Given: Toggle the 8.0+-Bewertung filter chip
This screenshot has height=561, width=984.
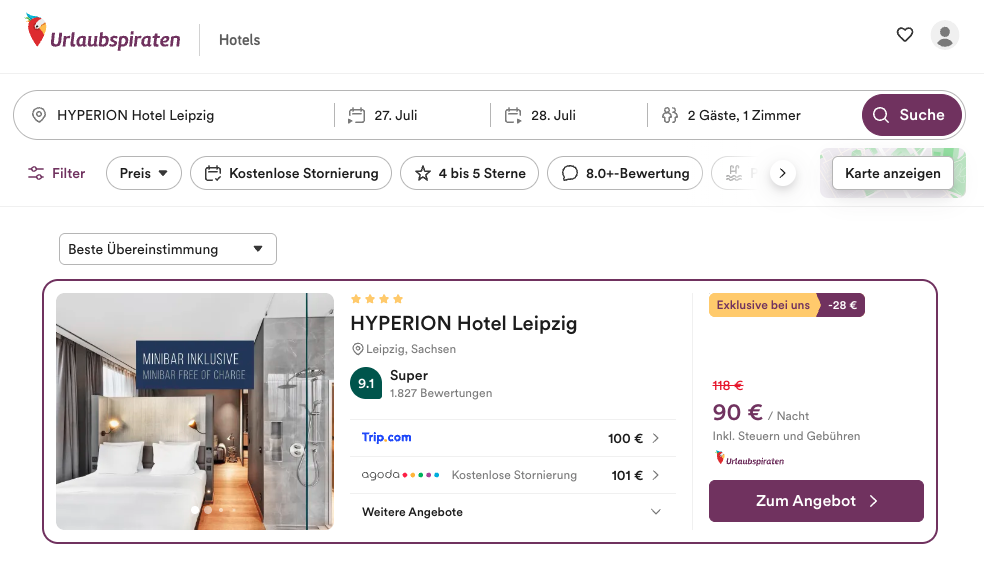Looking at the screenshot, I should [x=624, y=173].
